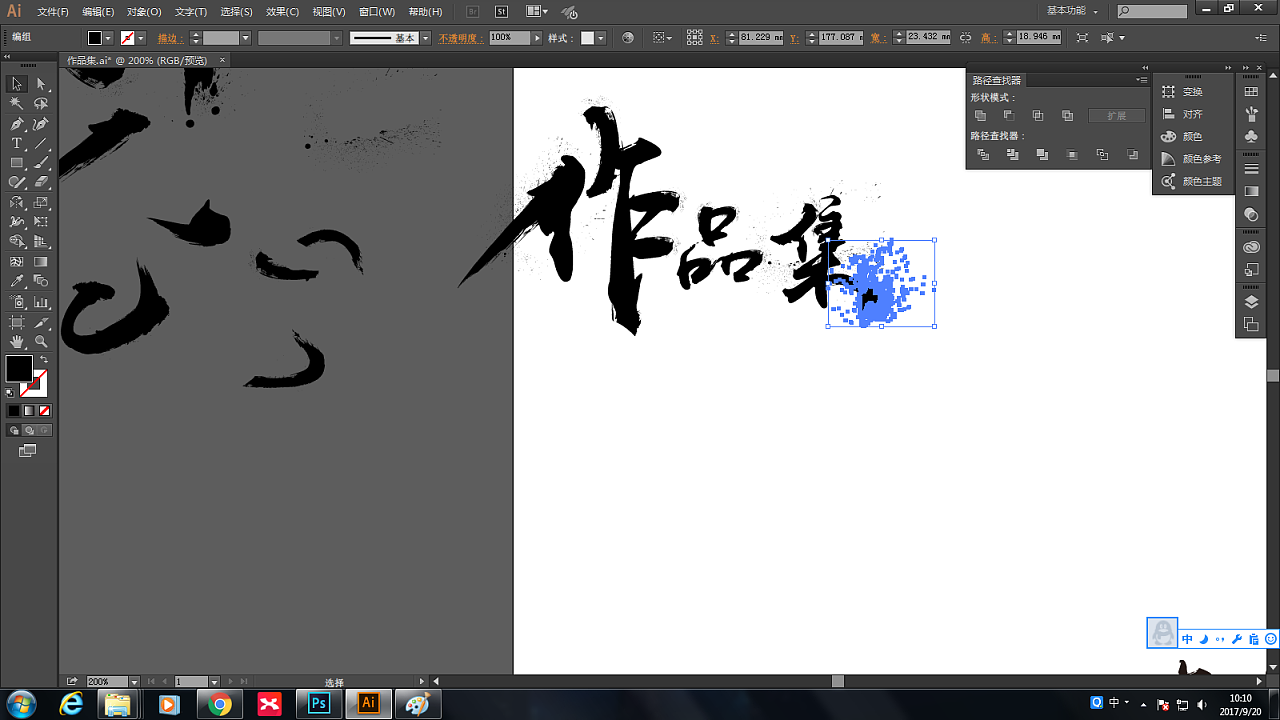Select the Line Segment tool
The height and width of the screenshot is (720, 1280).
pyautogui.click(x=41, y=144)
